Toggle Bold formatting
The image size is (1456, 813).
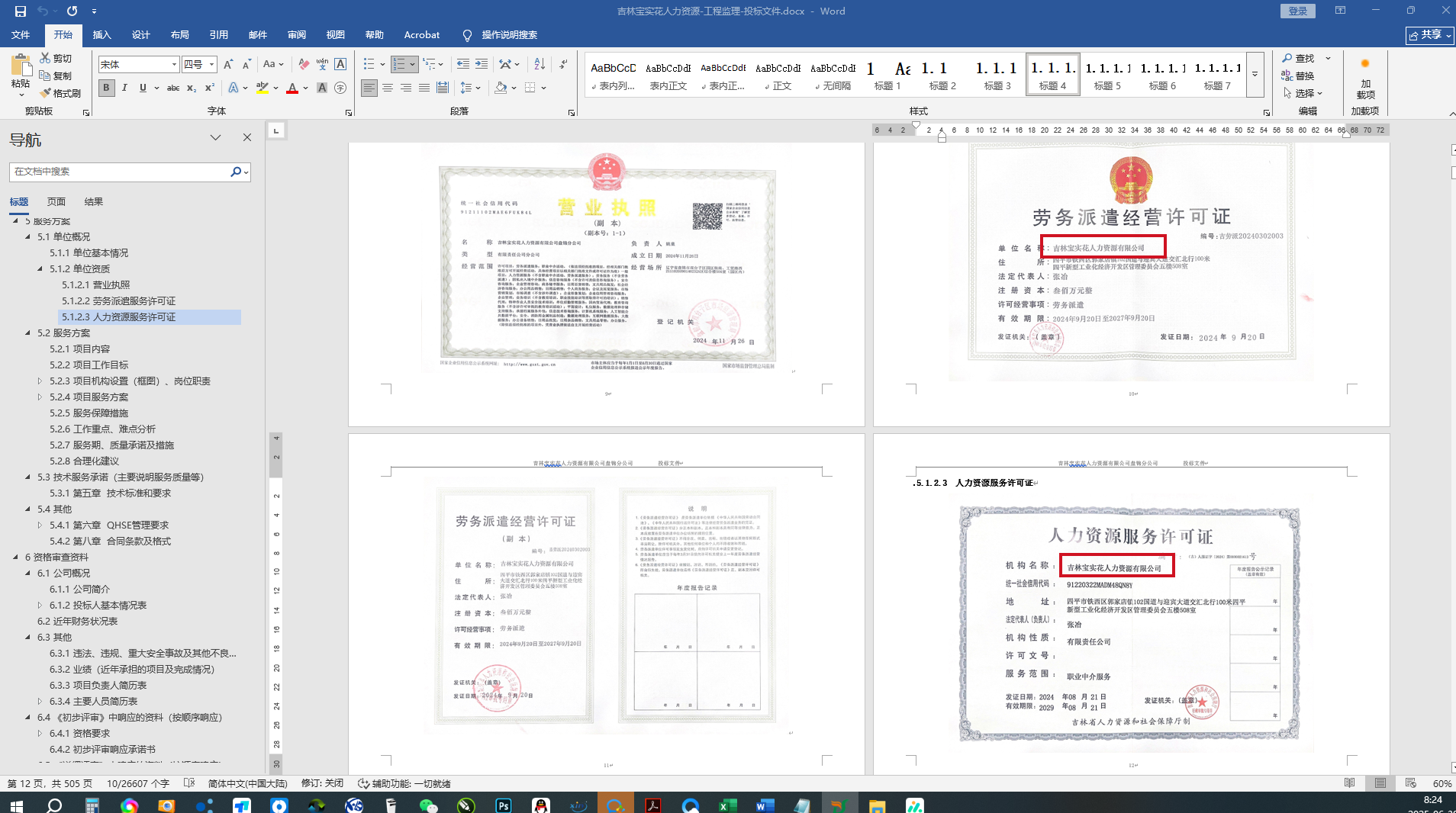tap(106, 88)
